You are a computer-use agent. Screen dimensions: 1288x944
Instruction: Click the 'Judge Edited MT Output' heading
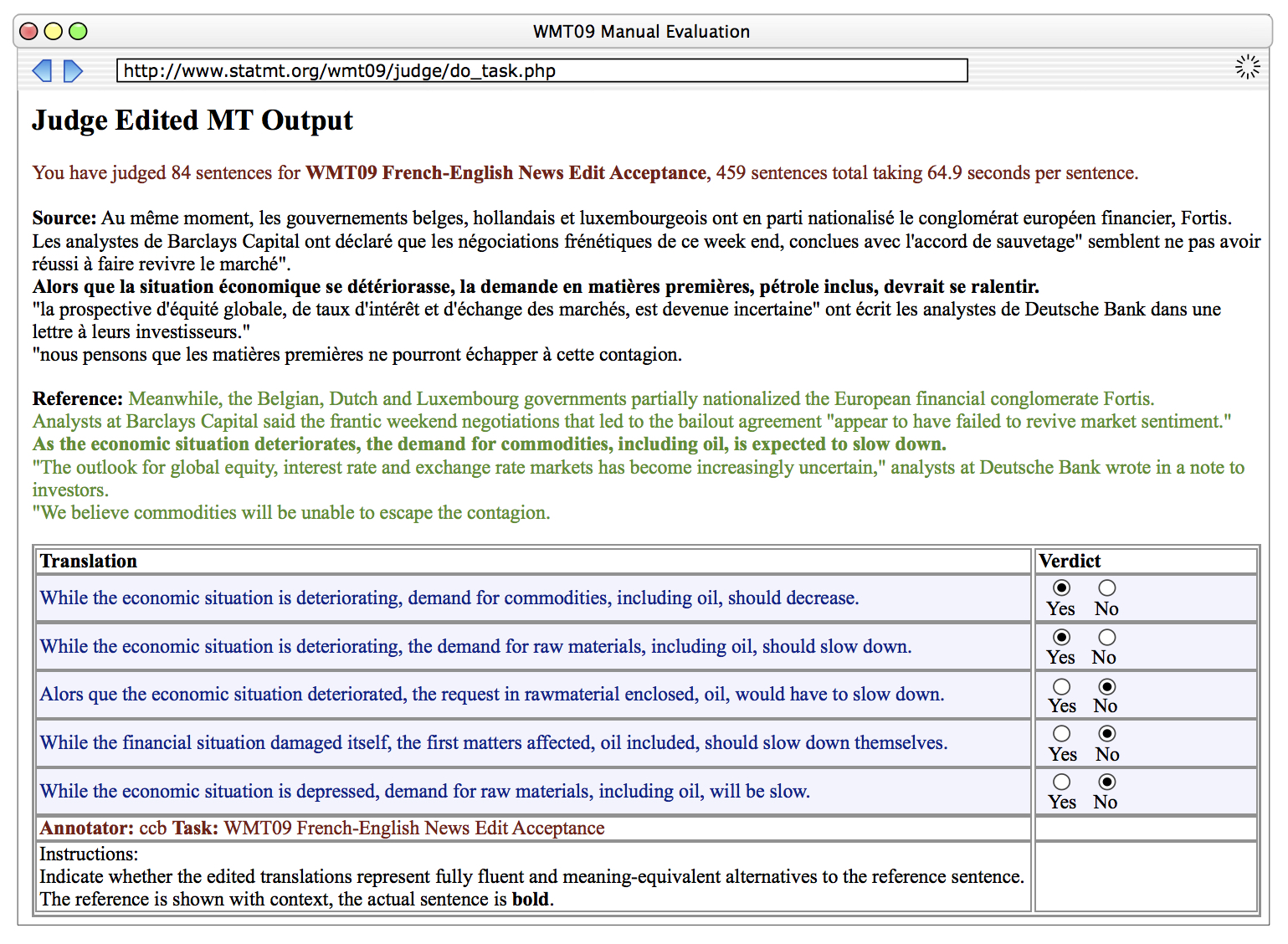click(x=192, y=121)
